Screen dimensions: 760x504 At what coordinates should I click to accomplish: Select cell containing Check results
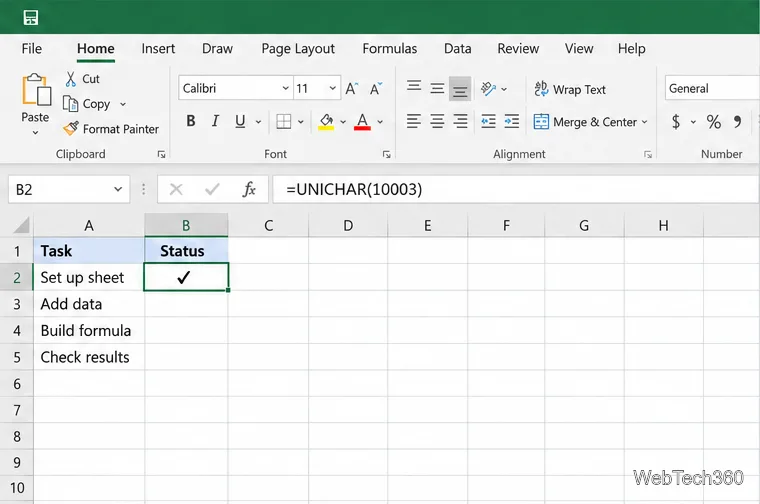coord(89,357)
